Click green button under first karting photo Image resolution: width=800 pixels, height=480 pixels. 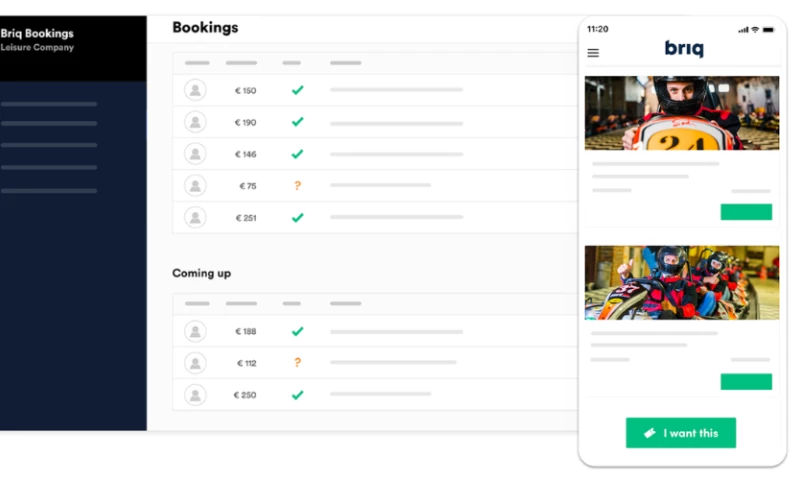click(746, 212)
